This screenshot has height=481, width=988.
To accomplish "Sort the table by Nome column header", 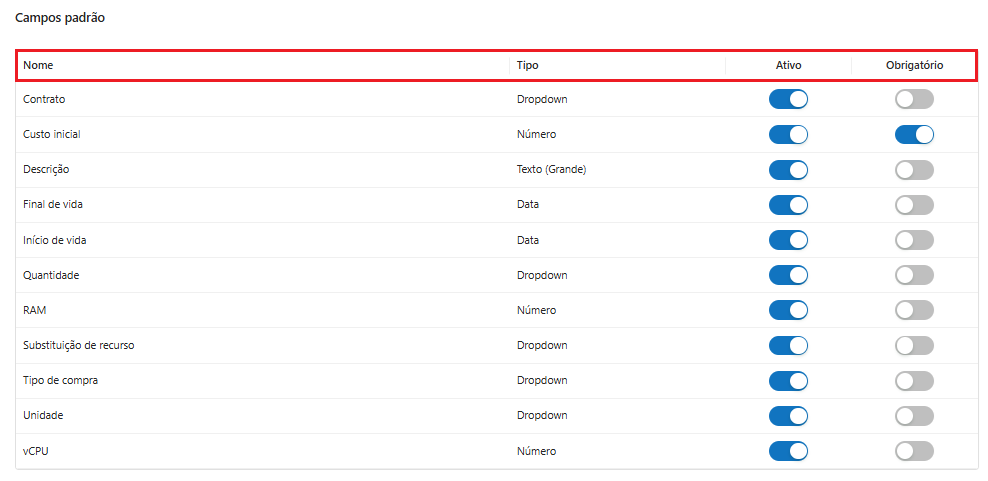I will [x=38, y=65].
